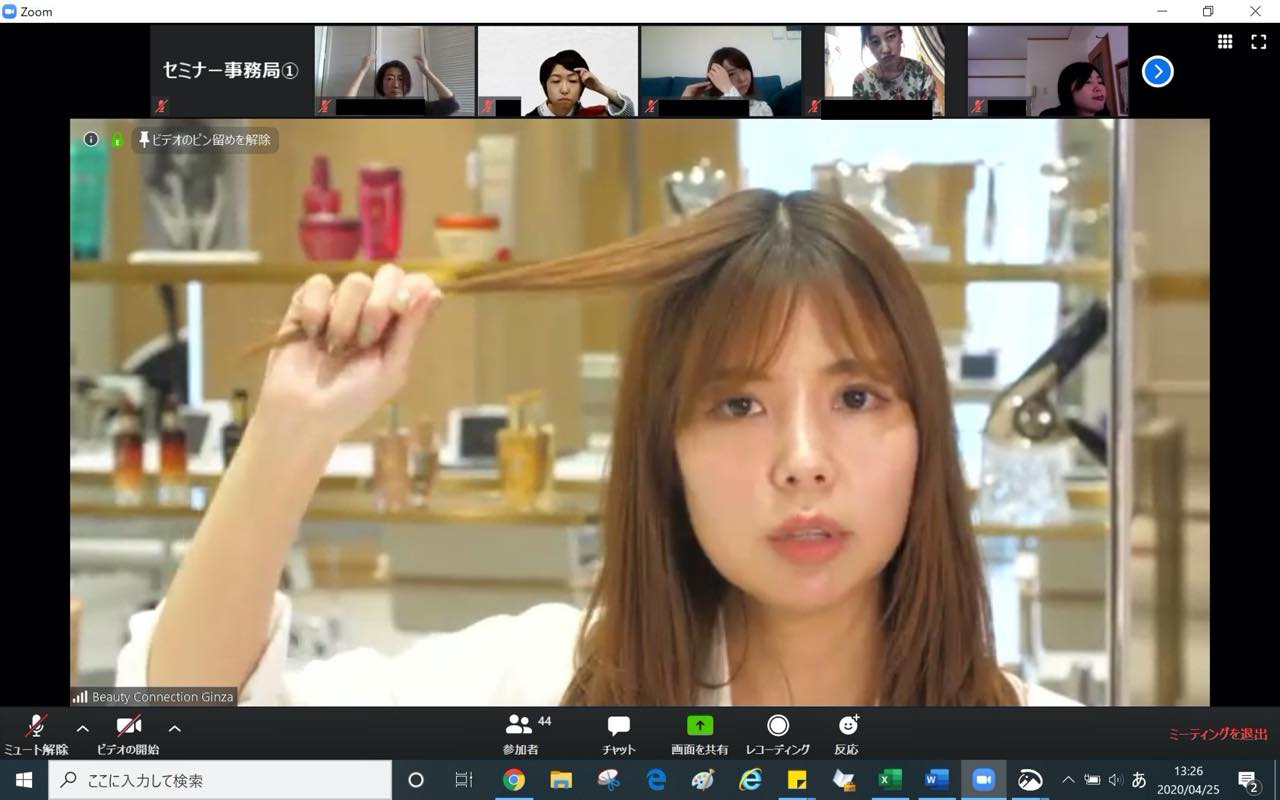Open the Participants panel icon

click(519, 726)
